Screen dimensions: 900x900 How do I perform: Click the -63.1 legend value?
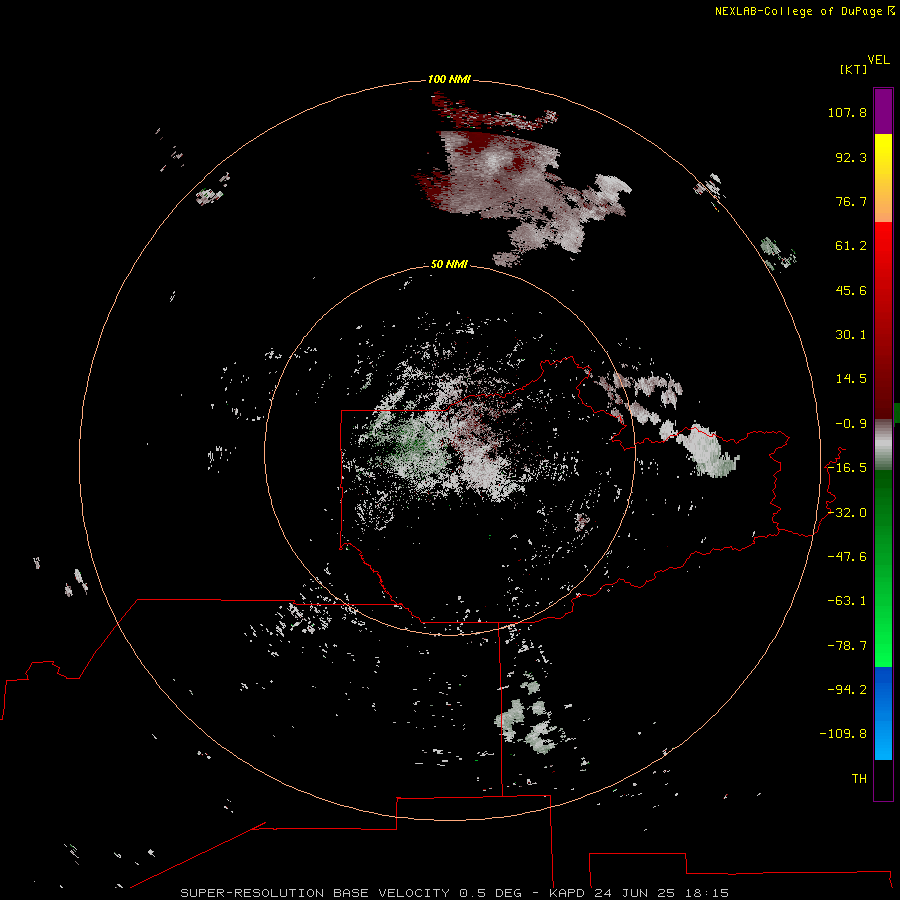pos(847,601)
